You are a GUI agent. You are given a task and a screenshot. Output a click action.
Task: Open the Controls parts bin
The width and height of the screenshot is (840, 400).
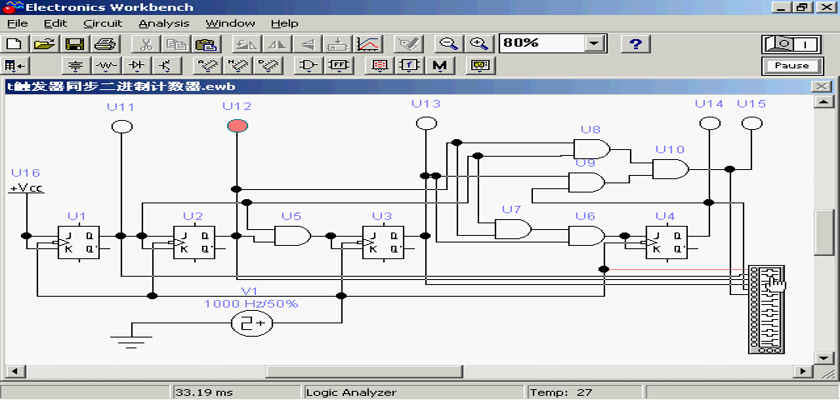[410, 66]
